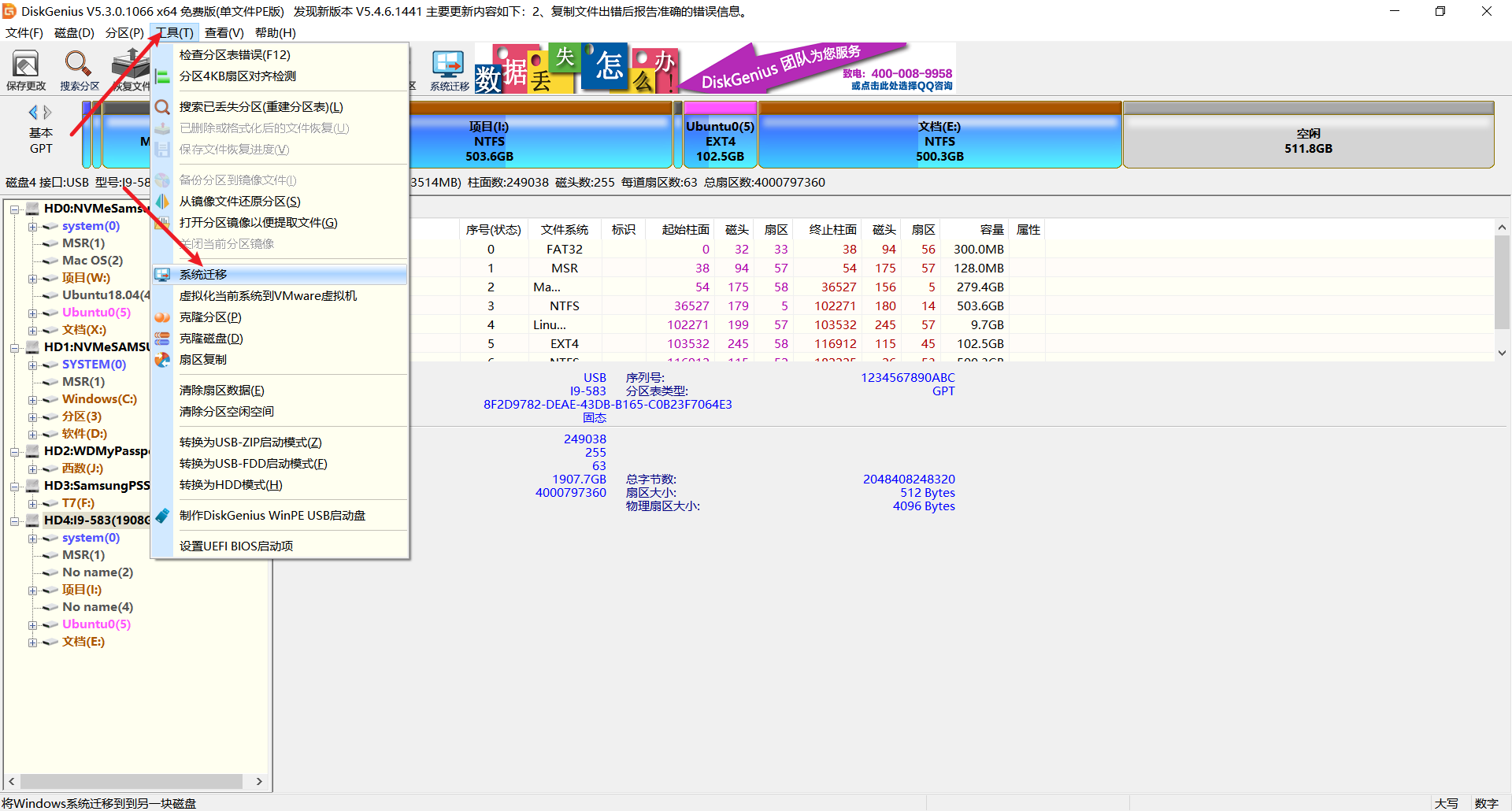Click the DiskGenius QQ咨询 banner link
This screenshot has width=1512, height=811.
(x=901, y=86)
